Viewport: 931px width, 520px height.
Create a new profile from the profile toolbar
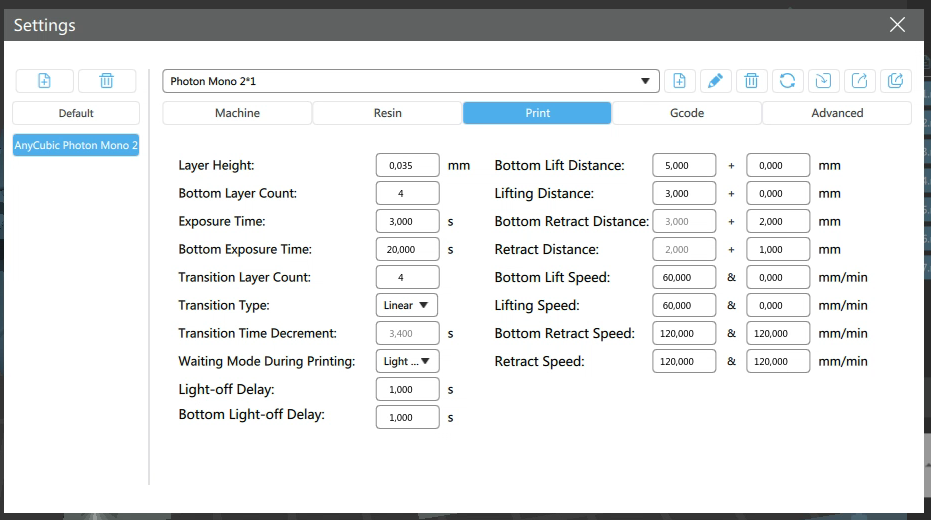point(679,81)
